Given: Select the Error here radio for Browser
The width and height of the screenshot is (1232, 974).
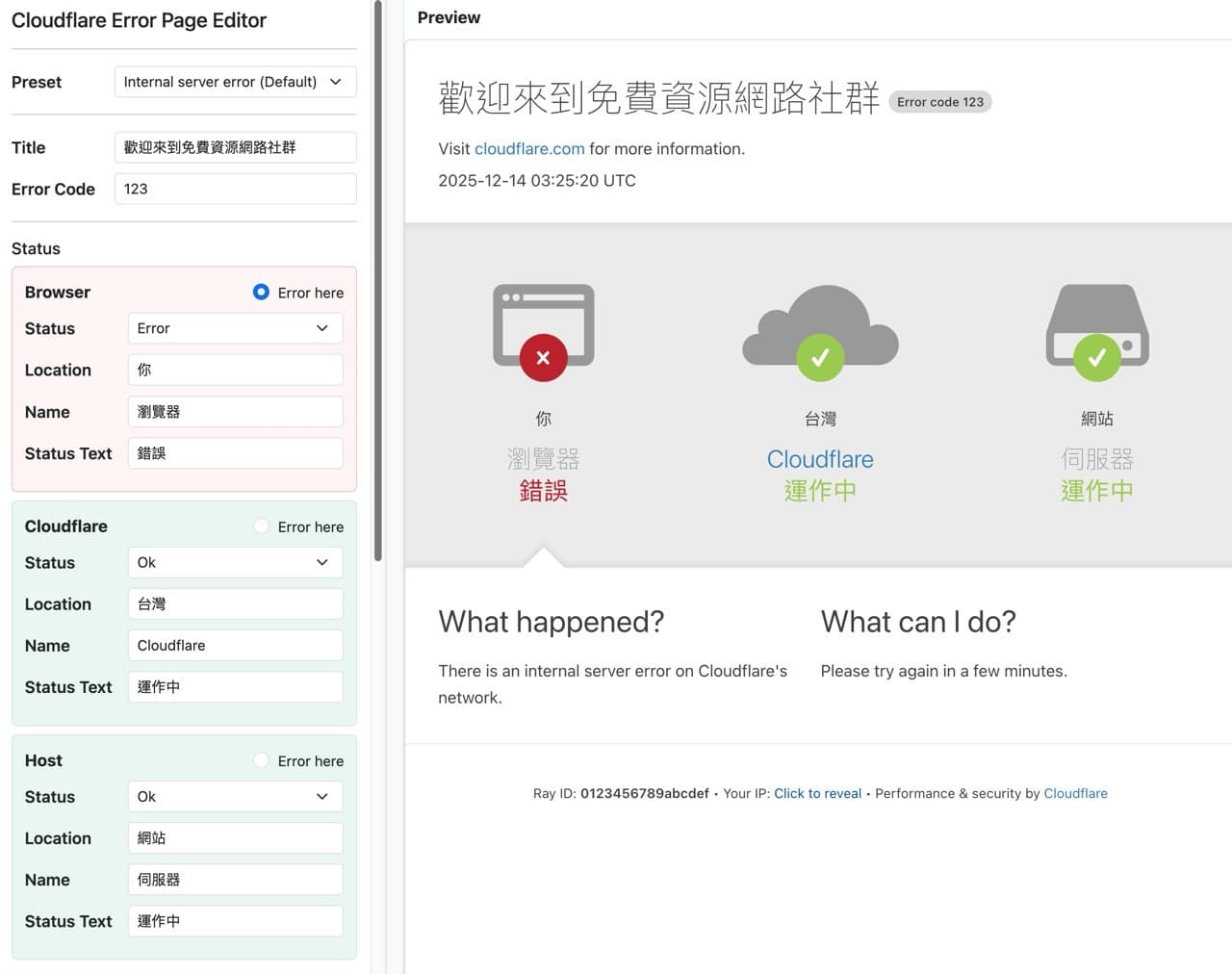Looking at the screenshot, I should tap(261, 292).
